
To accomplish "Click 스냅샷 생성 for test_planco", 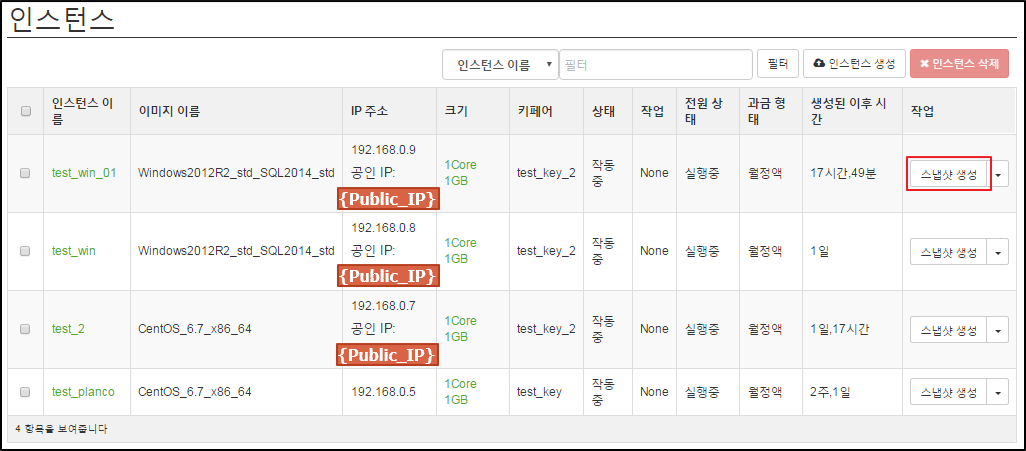I will tap(948, 392).
